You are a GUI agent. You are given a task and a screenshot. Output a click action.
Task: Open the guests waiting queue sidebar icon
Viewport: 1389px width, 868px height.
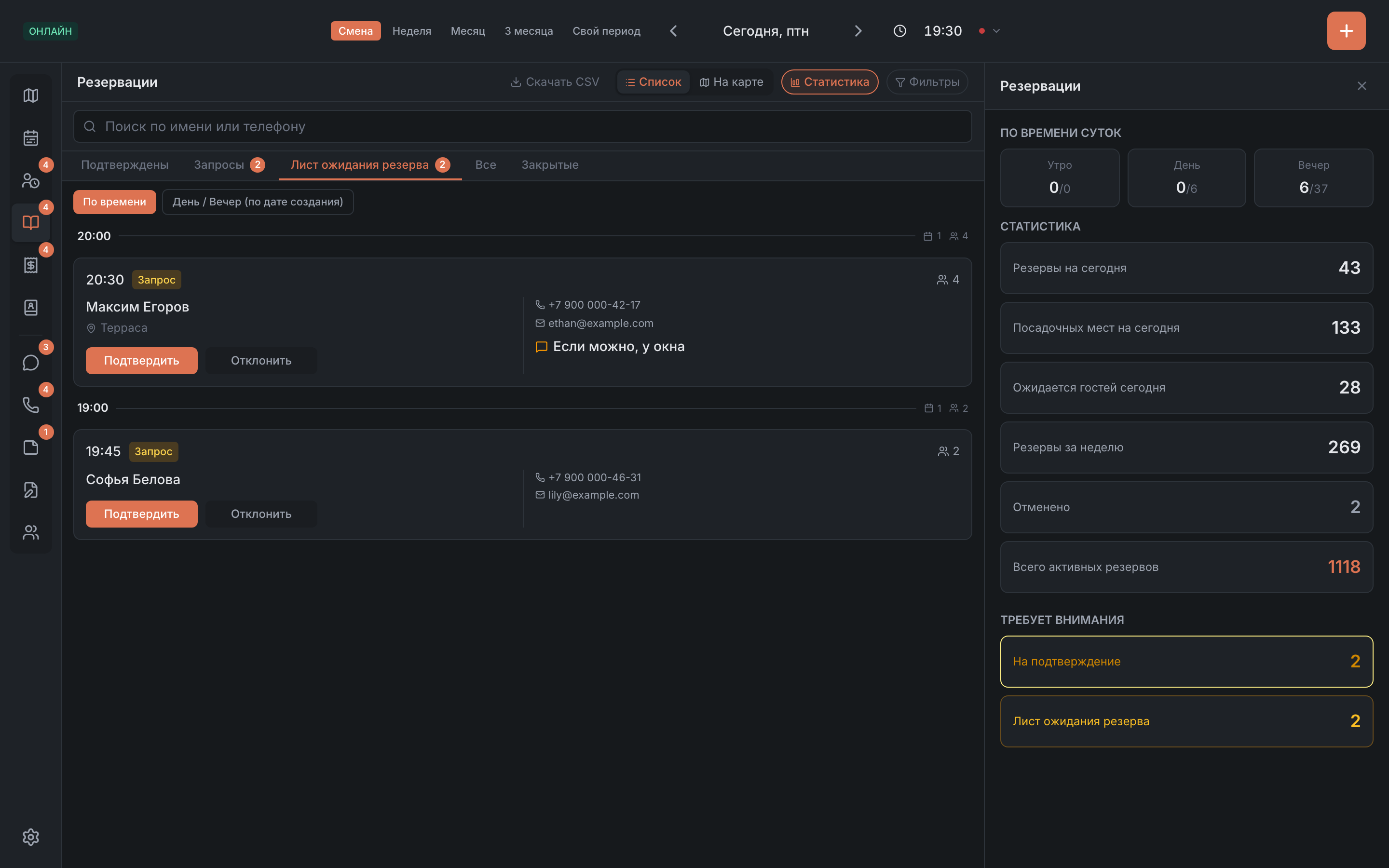30,180
